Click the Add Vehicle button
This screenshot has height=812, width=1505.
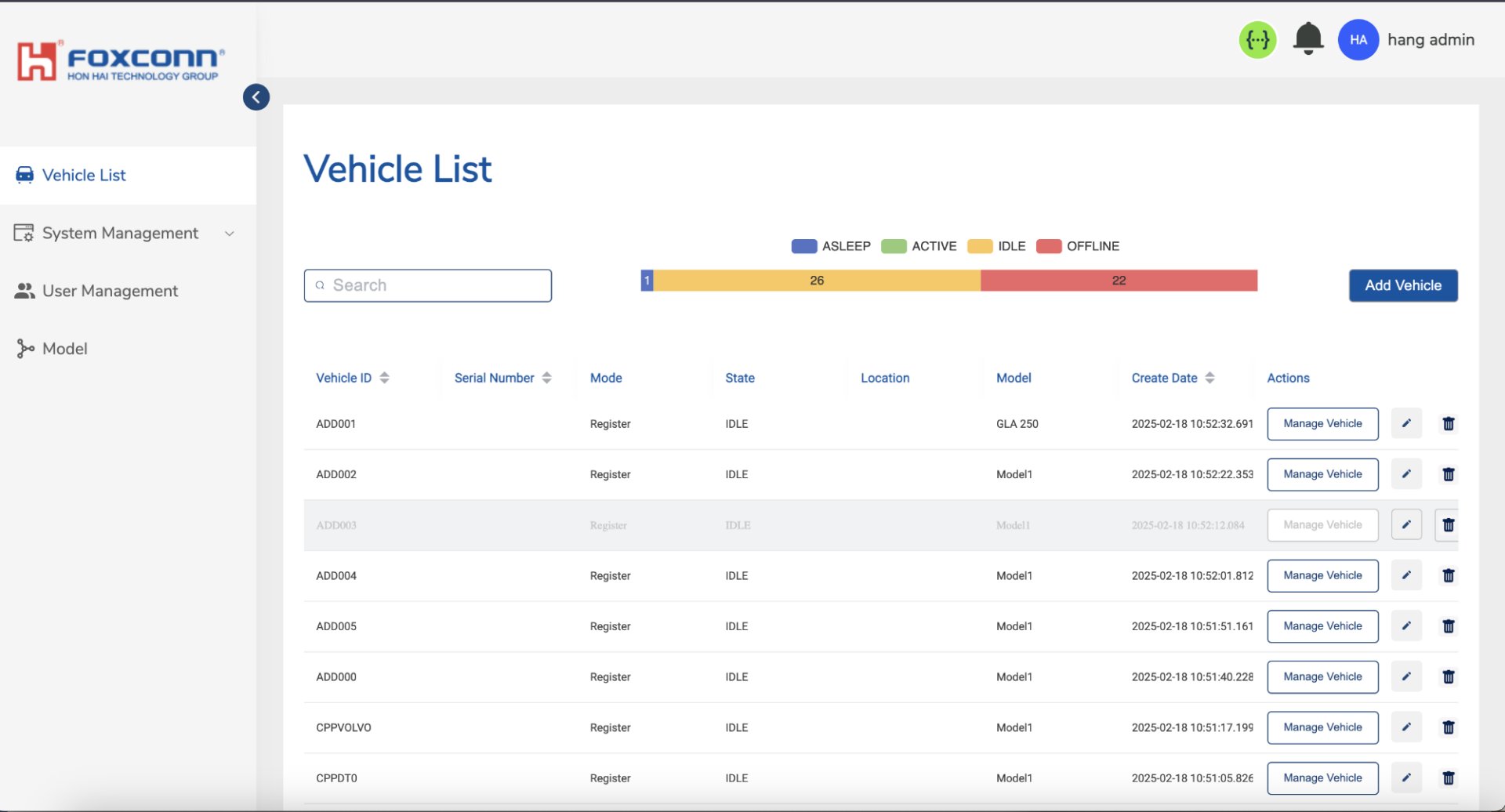[1402, 286]
